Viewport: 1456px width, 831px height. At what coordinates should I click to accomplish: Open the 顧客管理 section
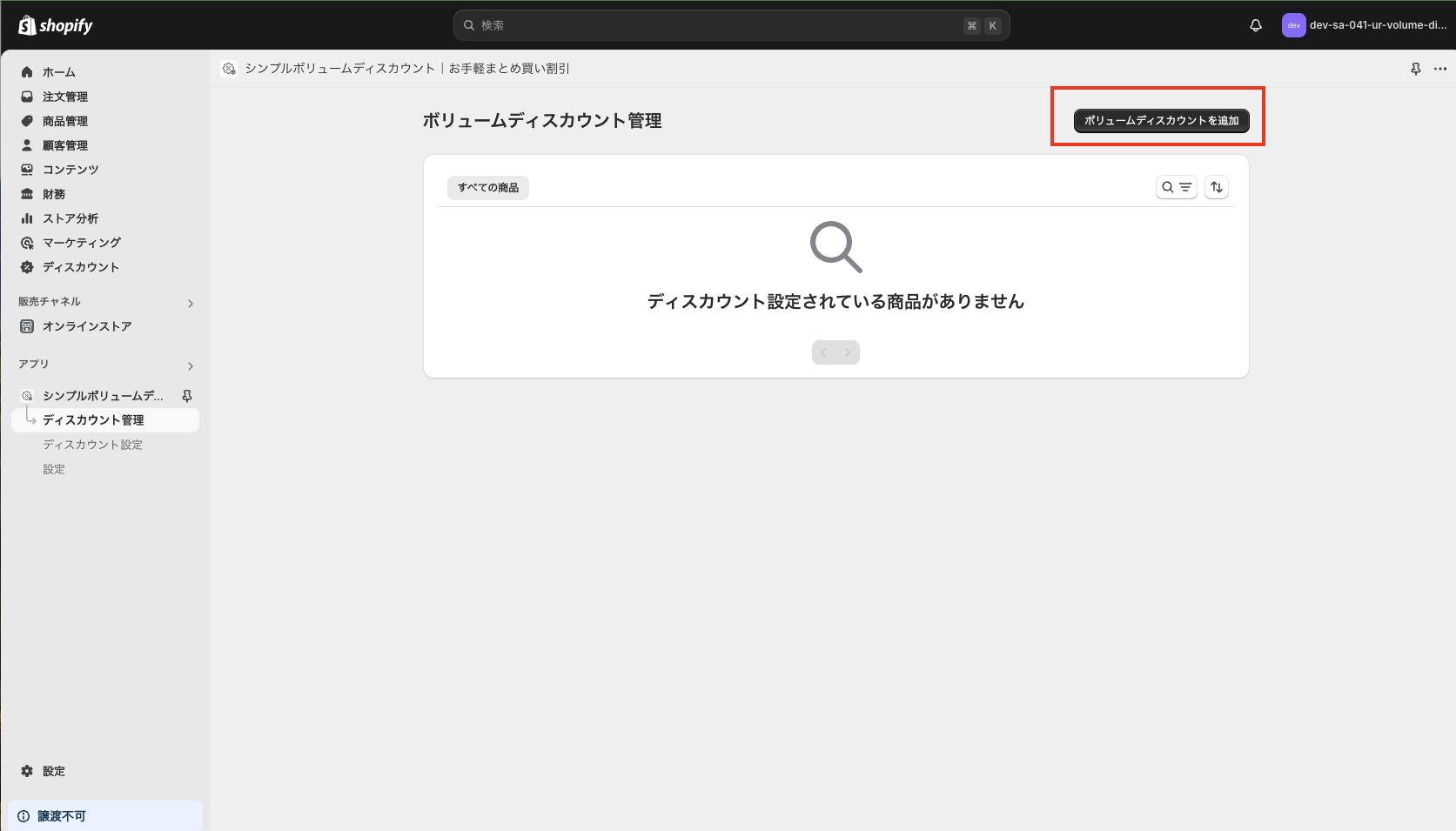(x=65, y=145)
